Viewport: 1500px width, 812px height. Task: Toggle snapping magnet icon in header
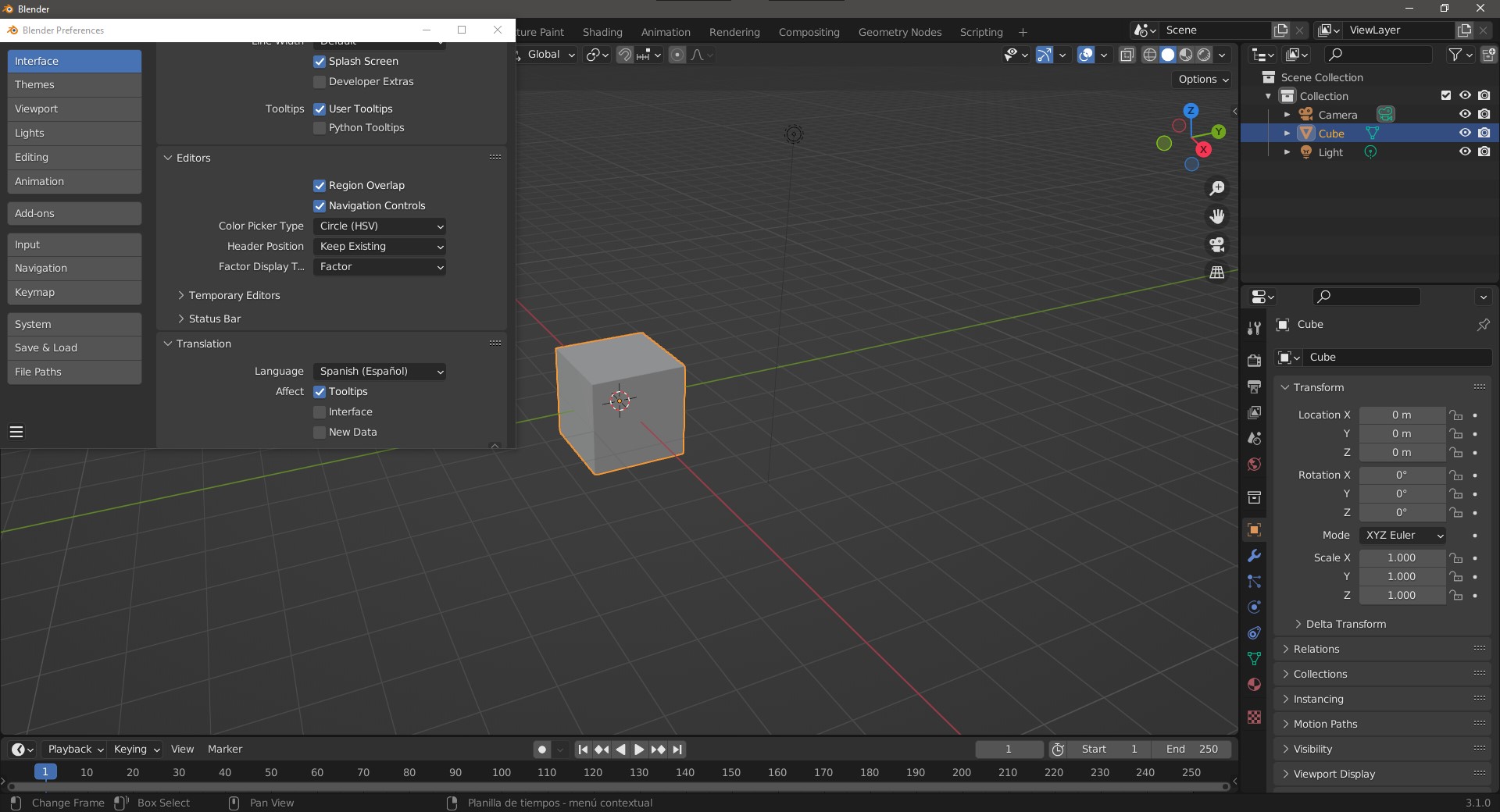pyautogui.click(x=625, y=55)
